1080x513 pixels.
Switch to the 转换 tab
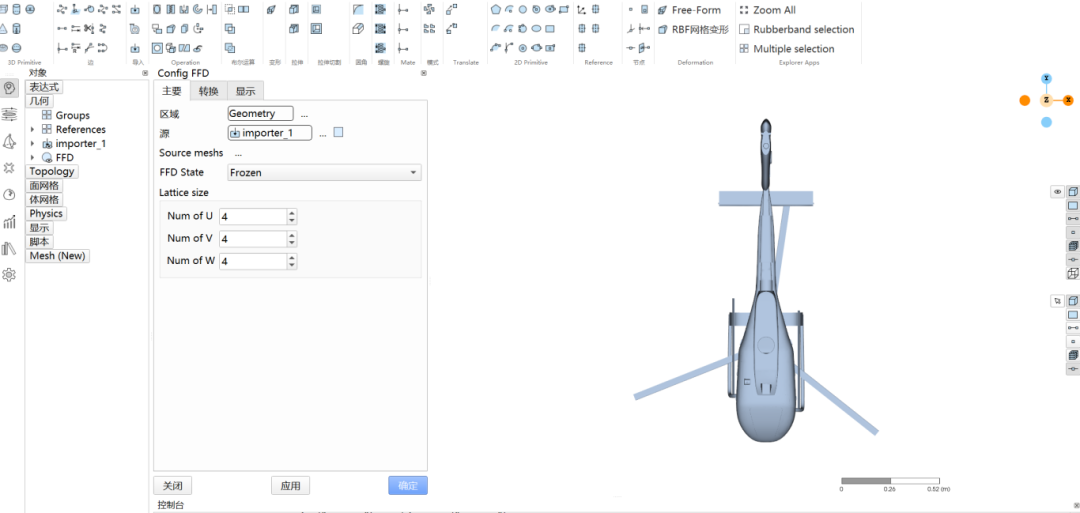tap(209, 92)
